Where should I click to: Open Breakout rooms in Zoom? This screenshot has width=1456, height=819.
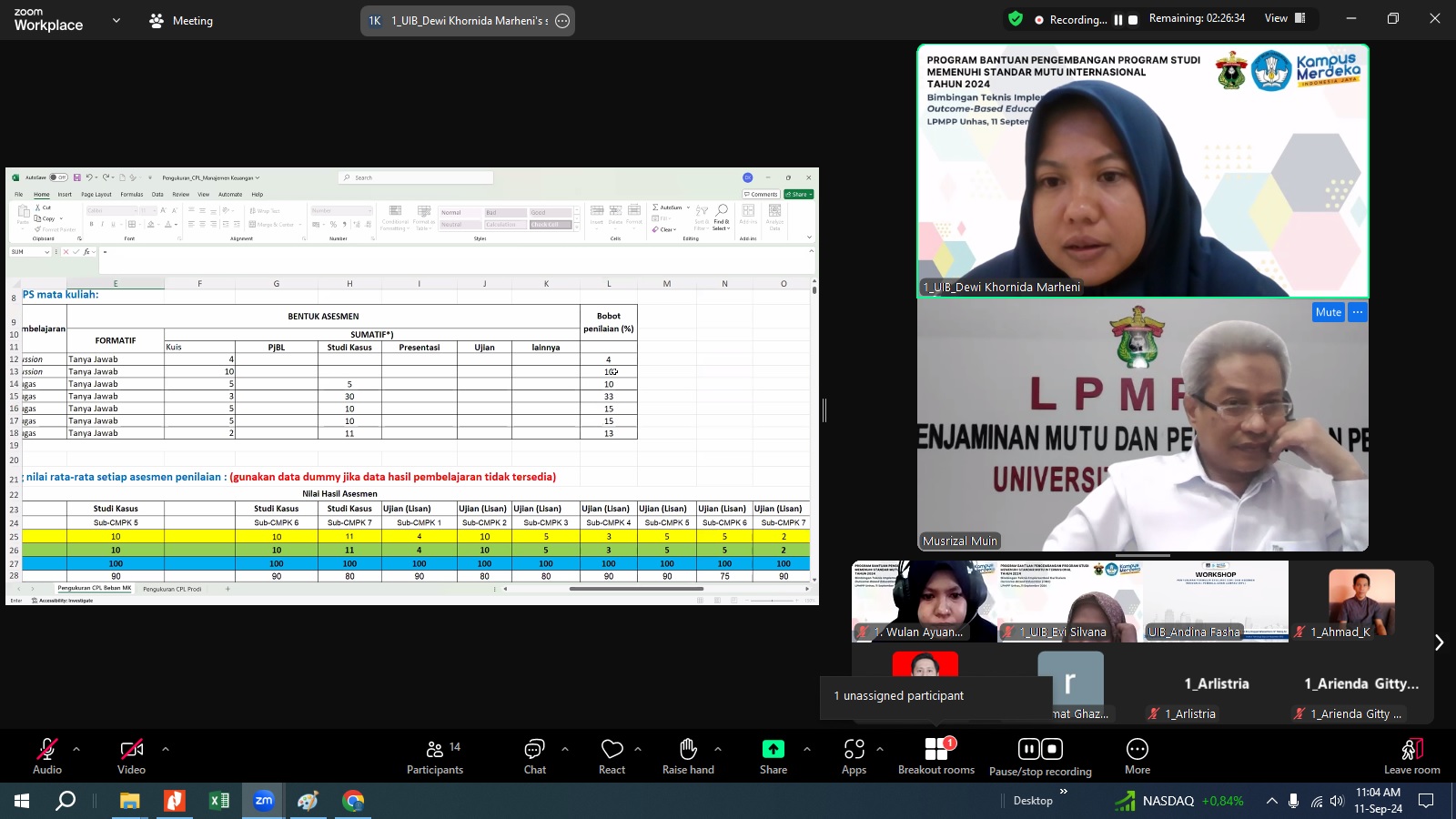[x=936, y=748]
